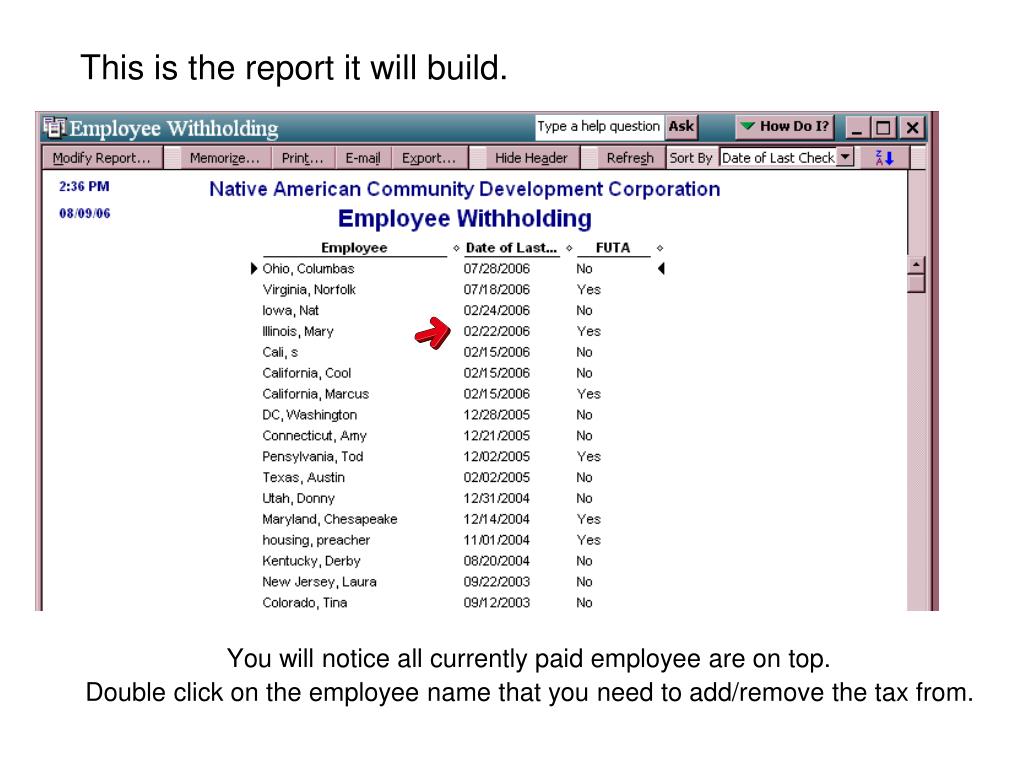Click the Date of Last column header

[511, 248]
